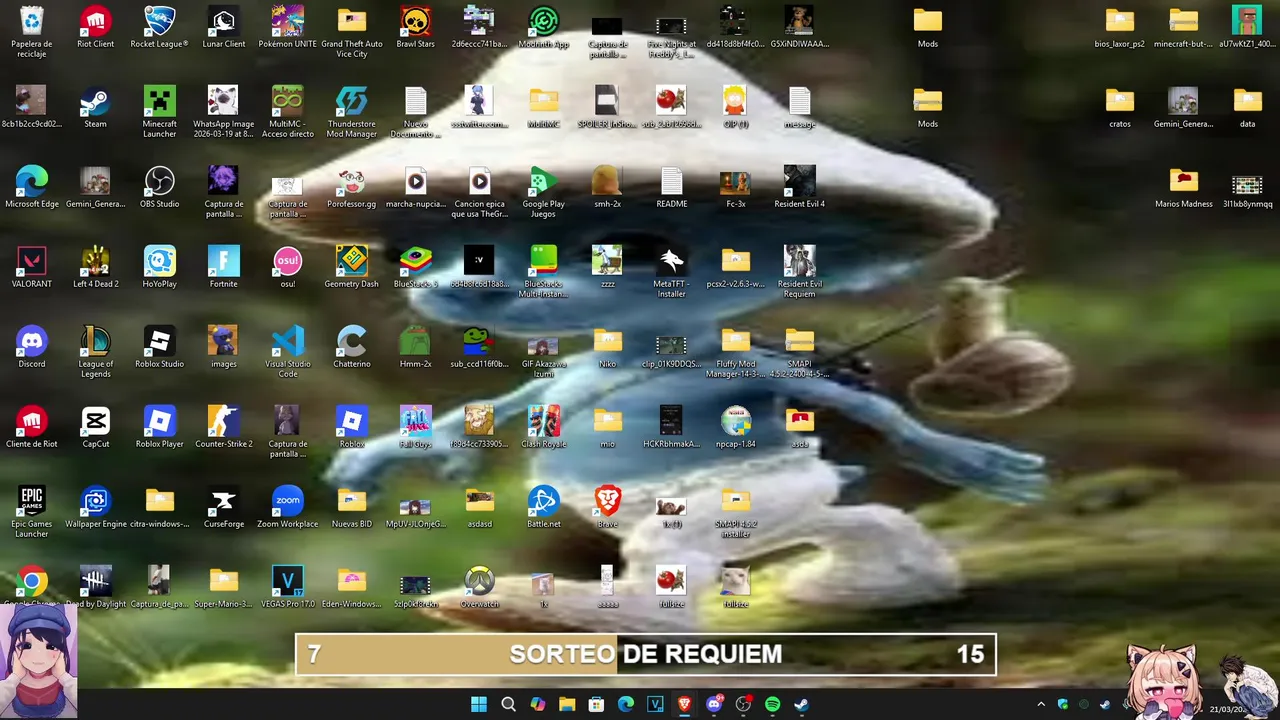Viewport: 1280px width, 720px height.
Task: Select the MetaTFT Installer icon
Action: [671, 271]
